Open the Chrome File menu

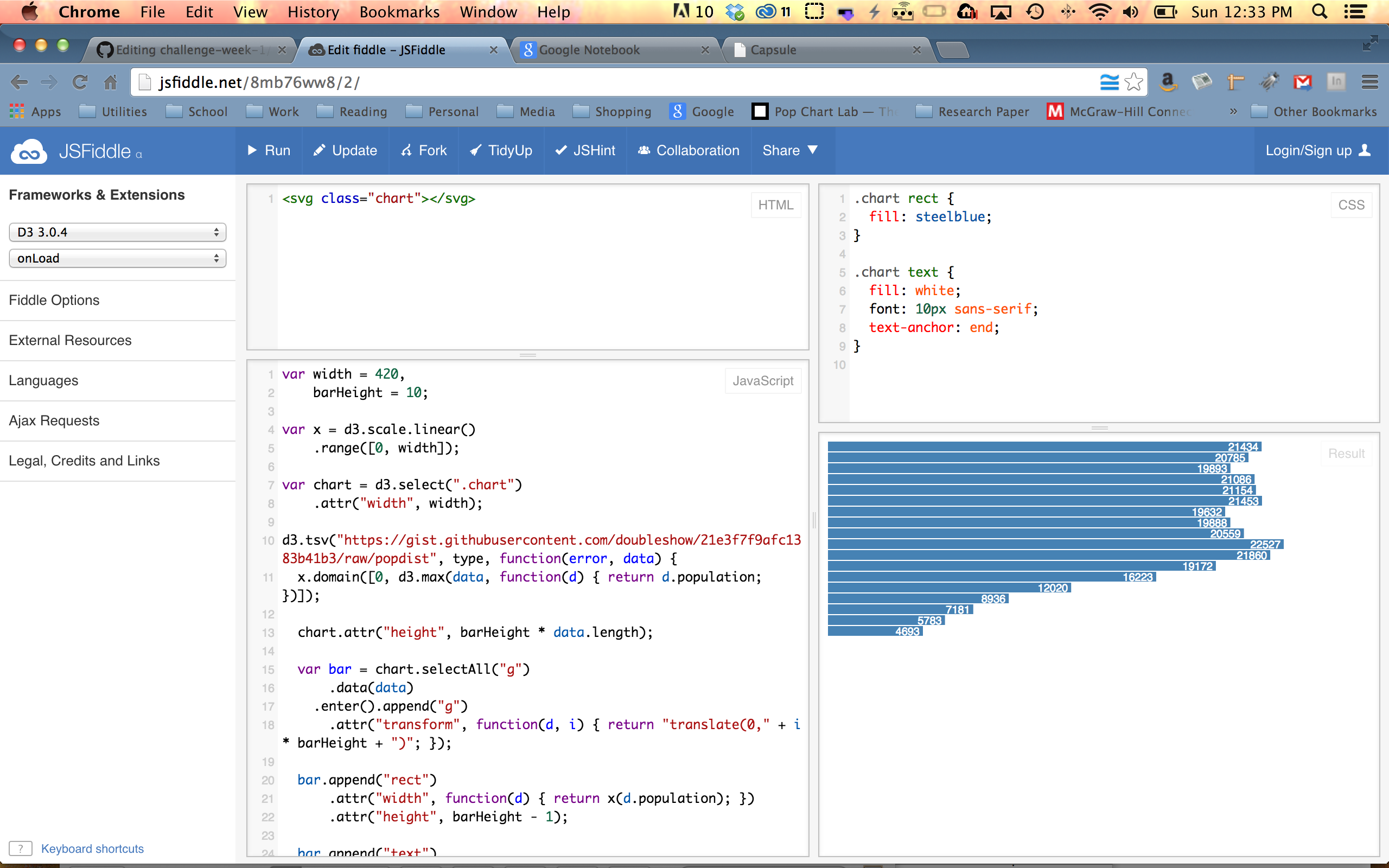point(152,11)
